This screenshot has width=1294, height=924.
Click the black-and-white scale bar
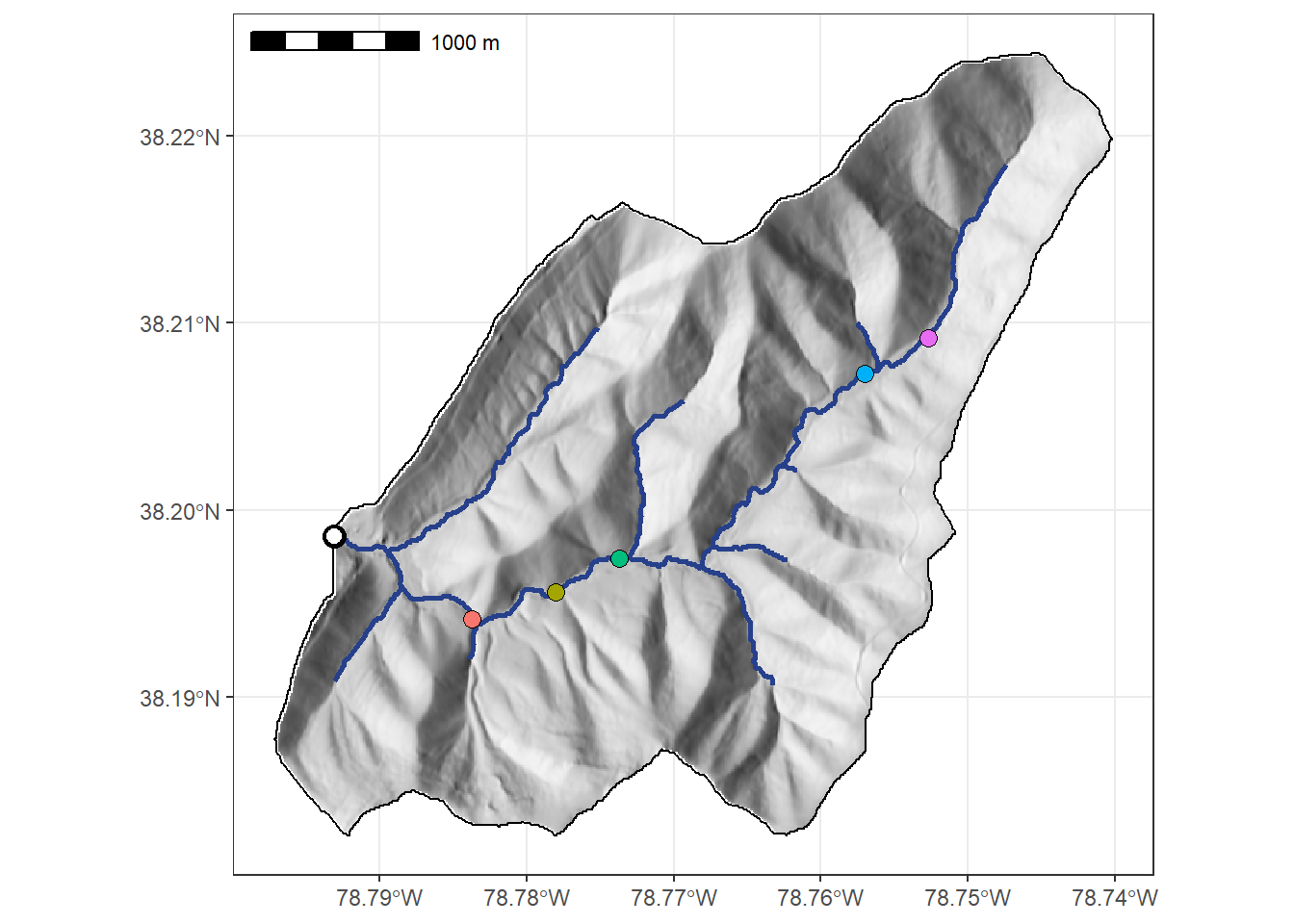click(x=334, y=41)
